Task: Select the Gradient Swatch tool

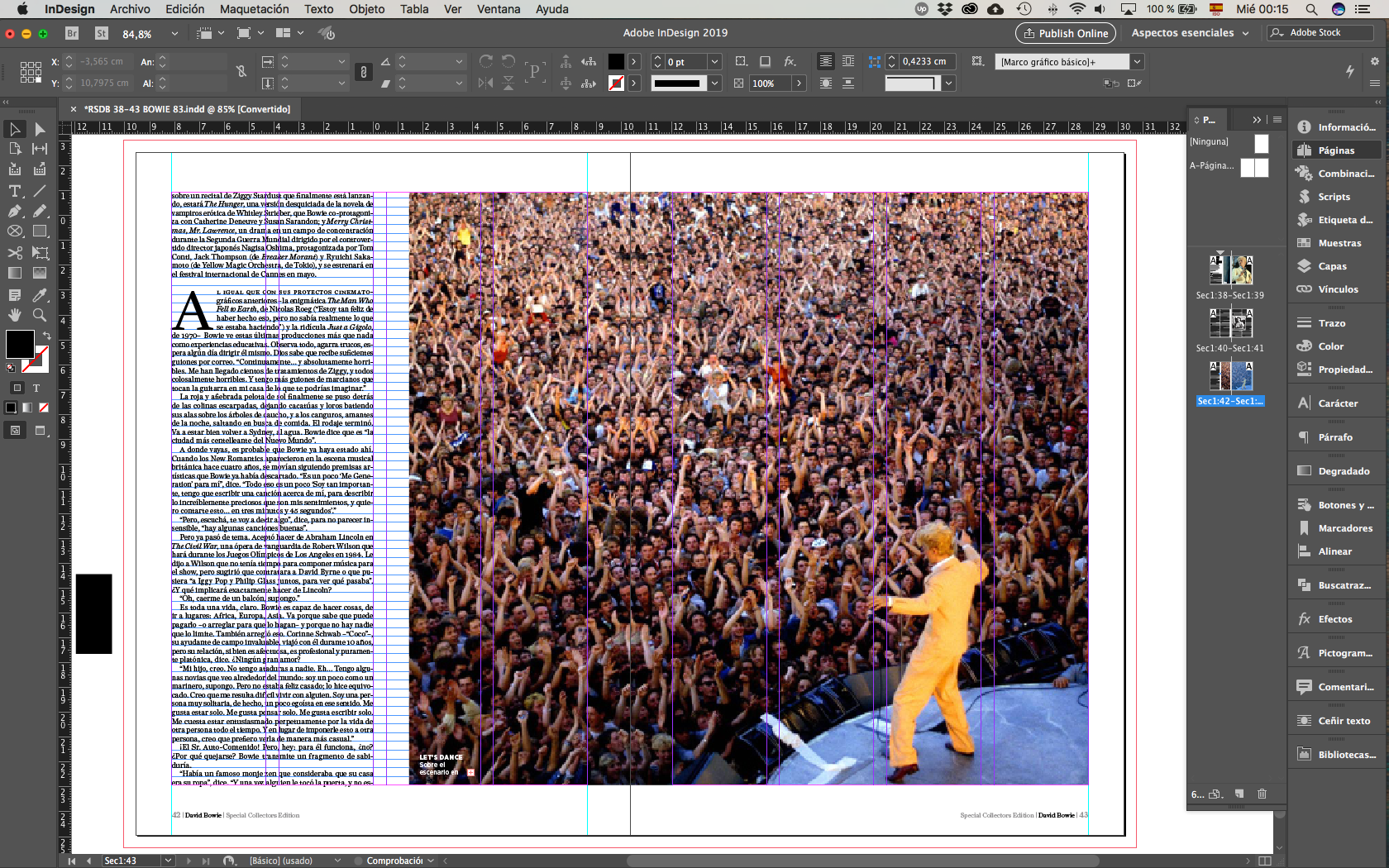Action: (x=15, y=273)
